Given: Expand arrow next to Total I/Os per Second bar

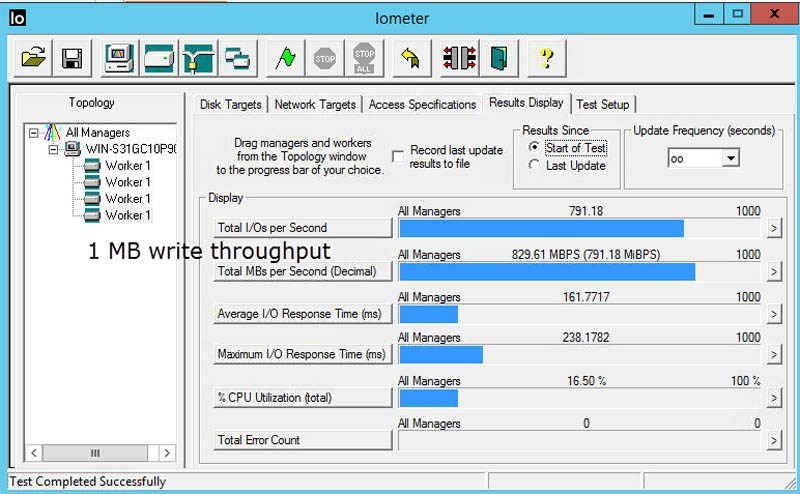Looking at the screenshot, I should click(774, 229).
